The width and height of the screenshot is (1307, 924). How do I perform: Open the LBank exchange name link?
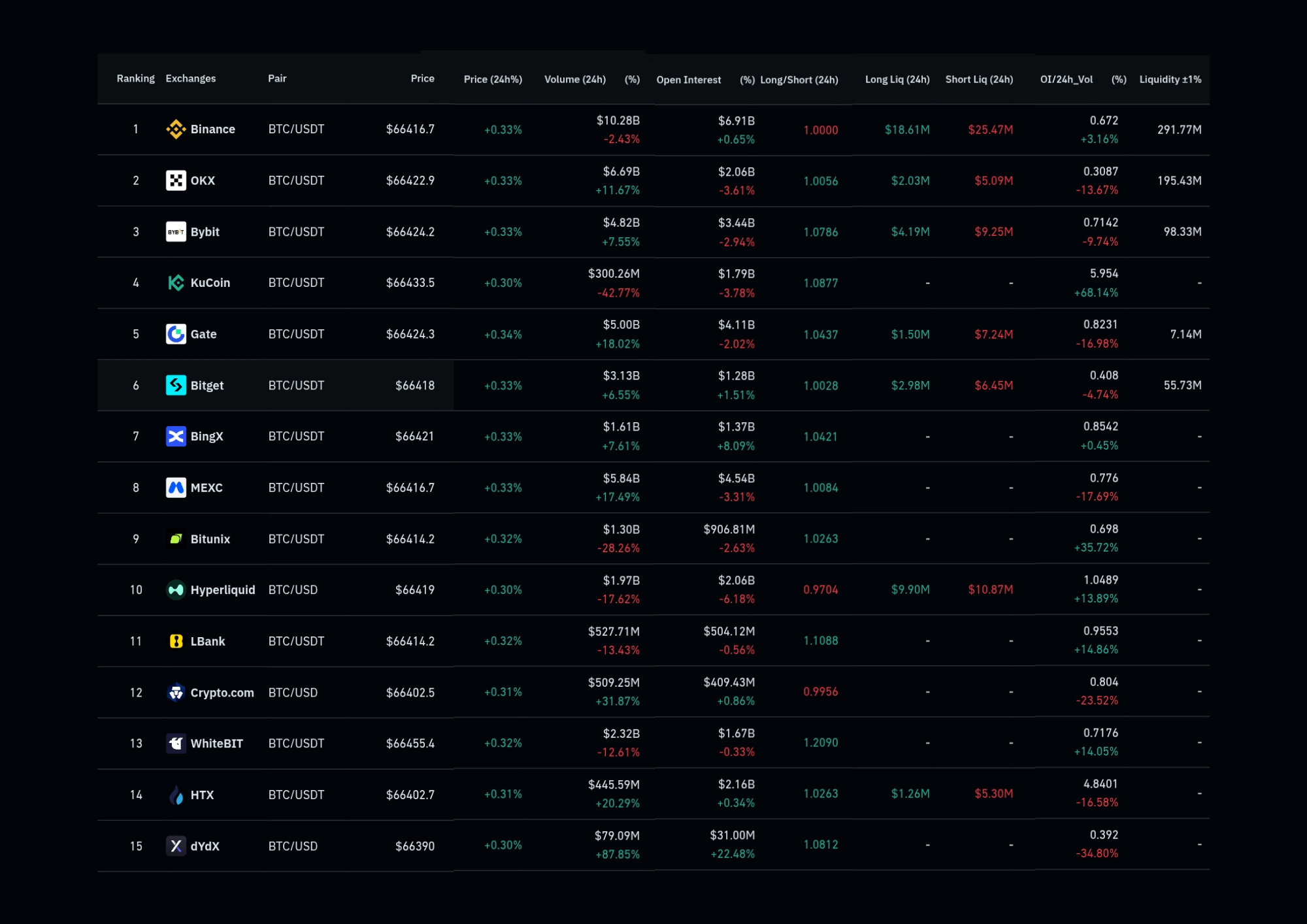(x=208, y=641)
